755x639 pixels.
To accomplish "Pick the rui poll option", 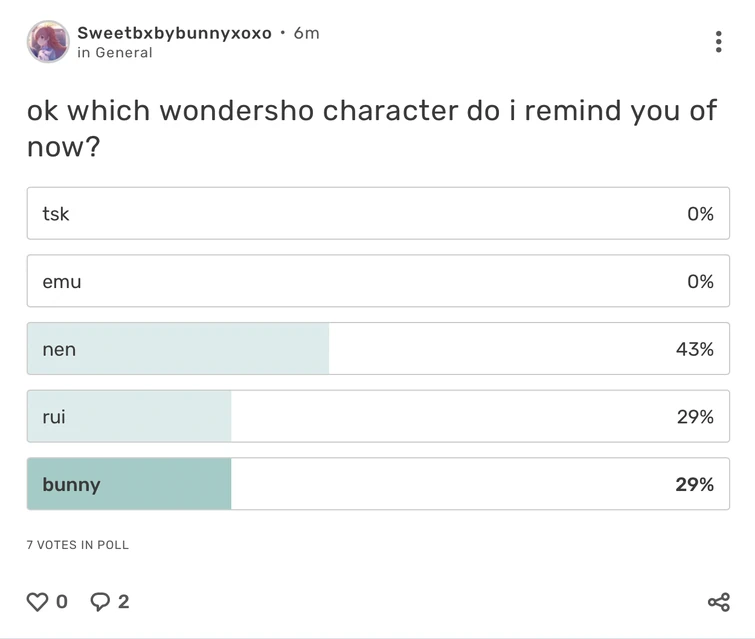I will (377, 417).
